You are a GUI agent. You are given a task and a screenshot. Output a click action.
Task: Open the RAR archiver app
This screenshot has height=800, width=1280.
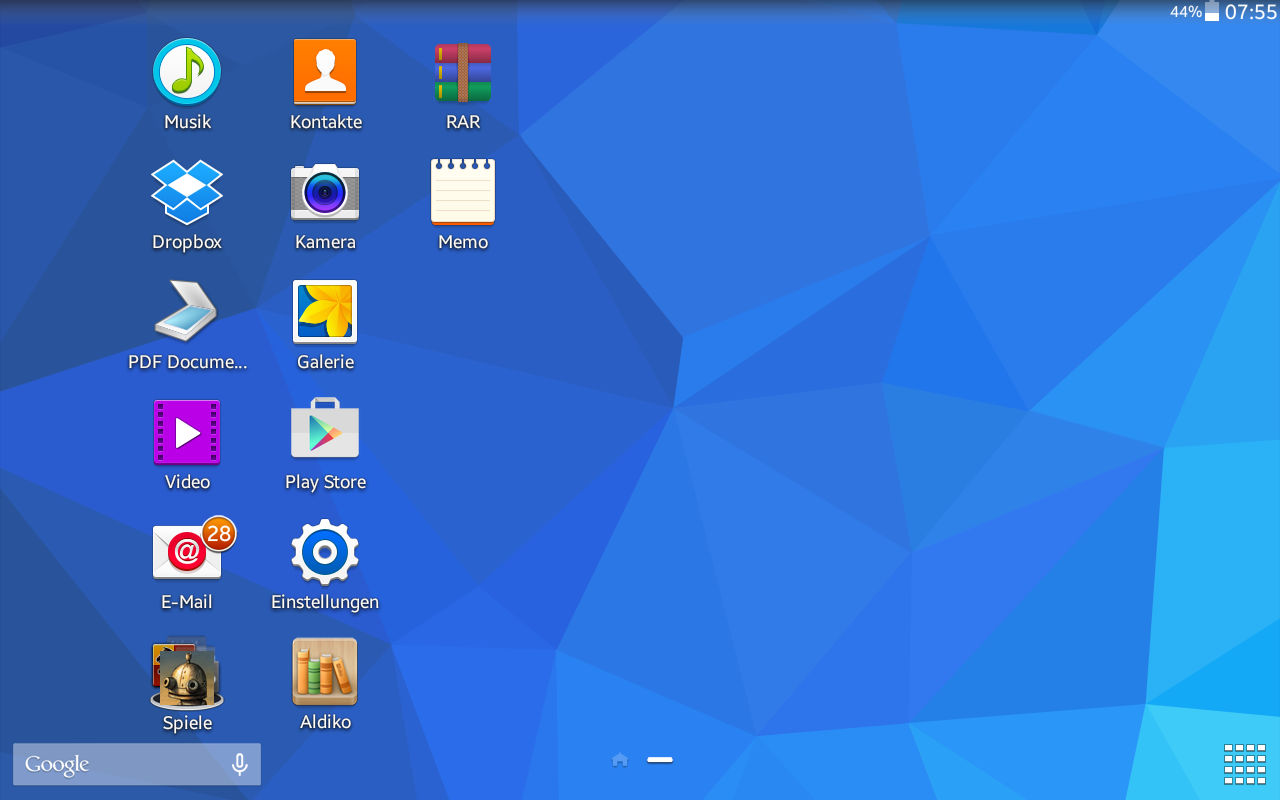463,73
